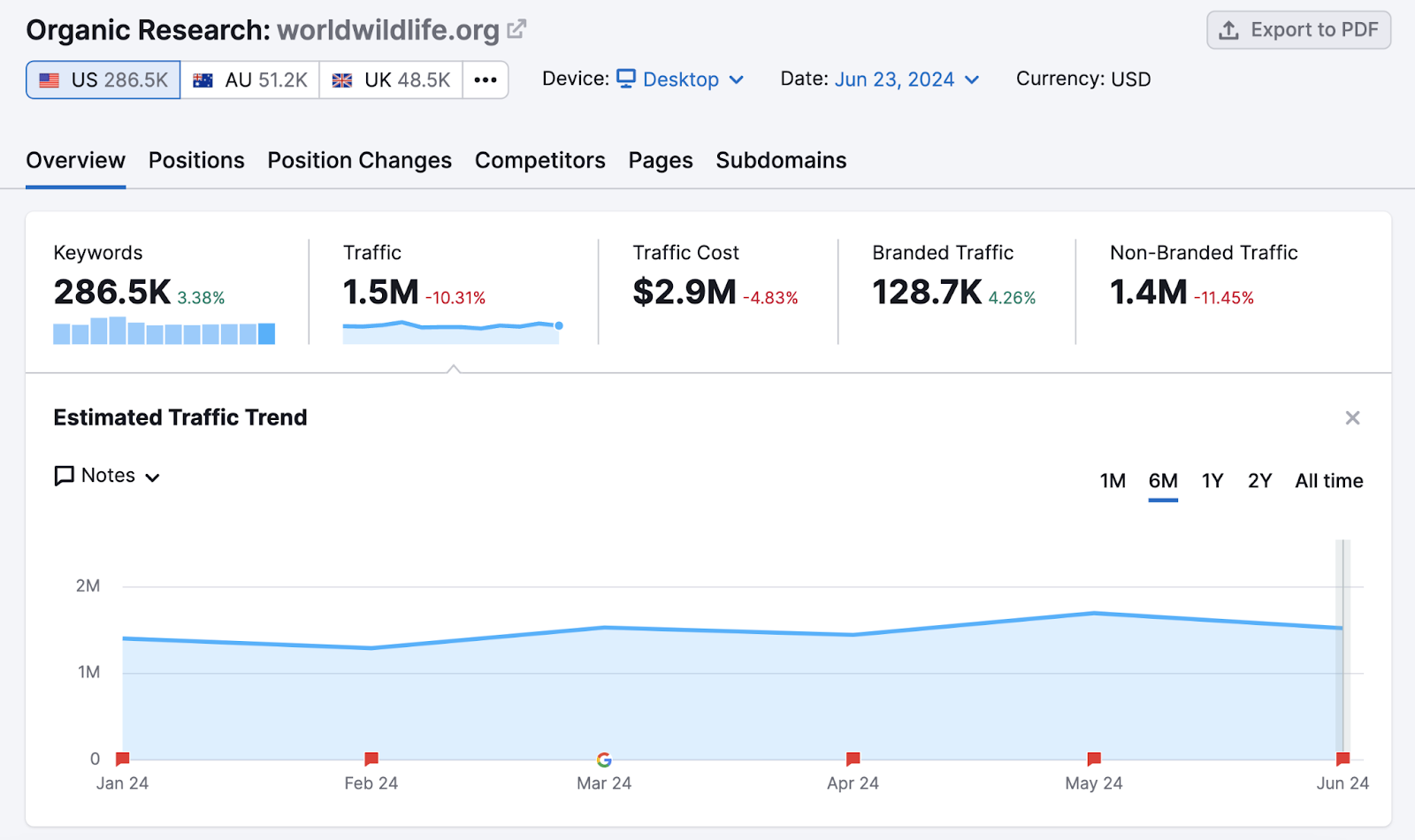Click the red note flag at Feb 24
Image resolution: width=1415 pixels, height=840 pixels.
(x=371, y=759)
